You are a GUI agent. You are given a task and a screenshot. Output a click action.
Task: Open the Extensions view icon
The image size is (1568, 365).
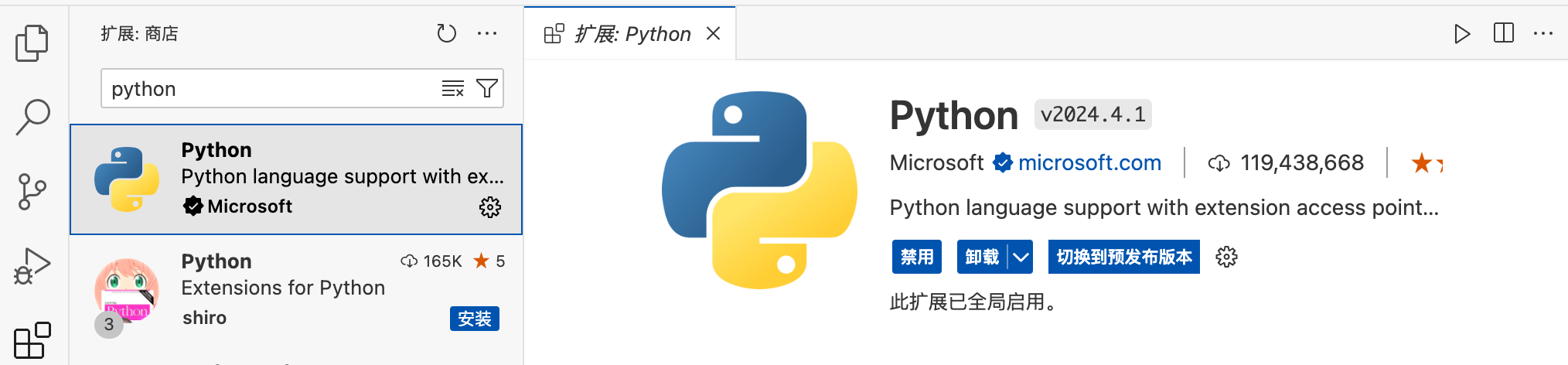(x=32, y=340)
